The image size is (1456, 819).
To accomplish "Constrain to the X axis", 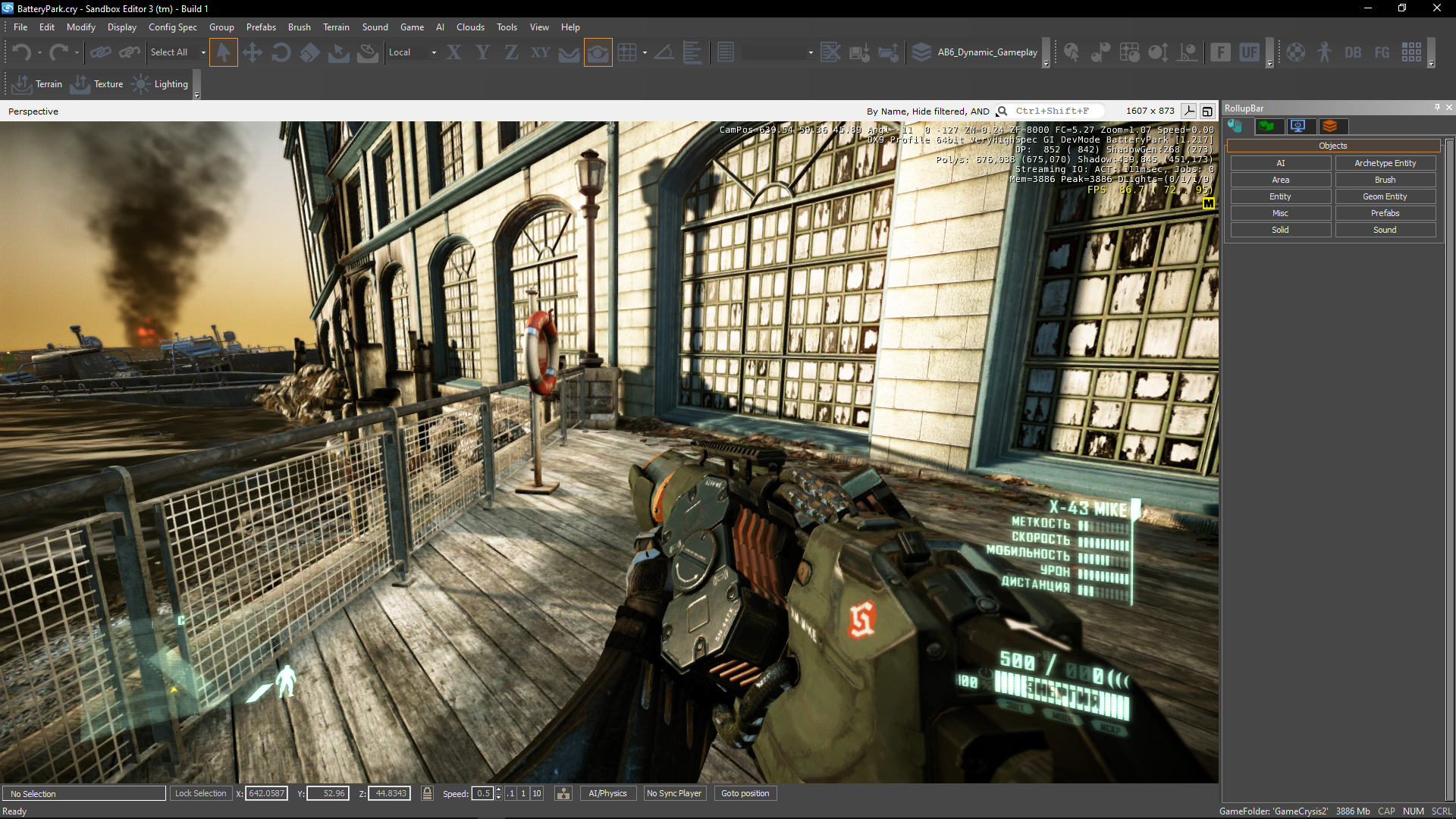I will (453, 52).
